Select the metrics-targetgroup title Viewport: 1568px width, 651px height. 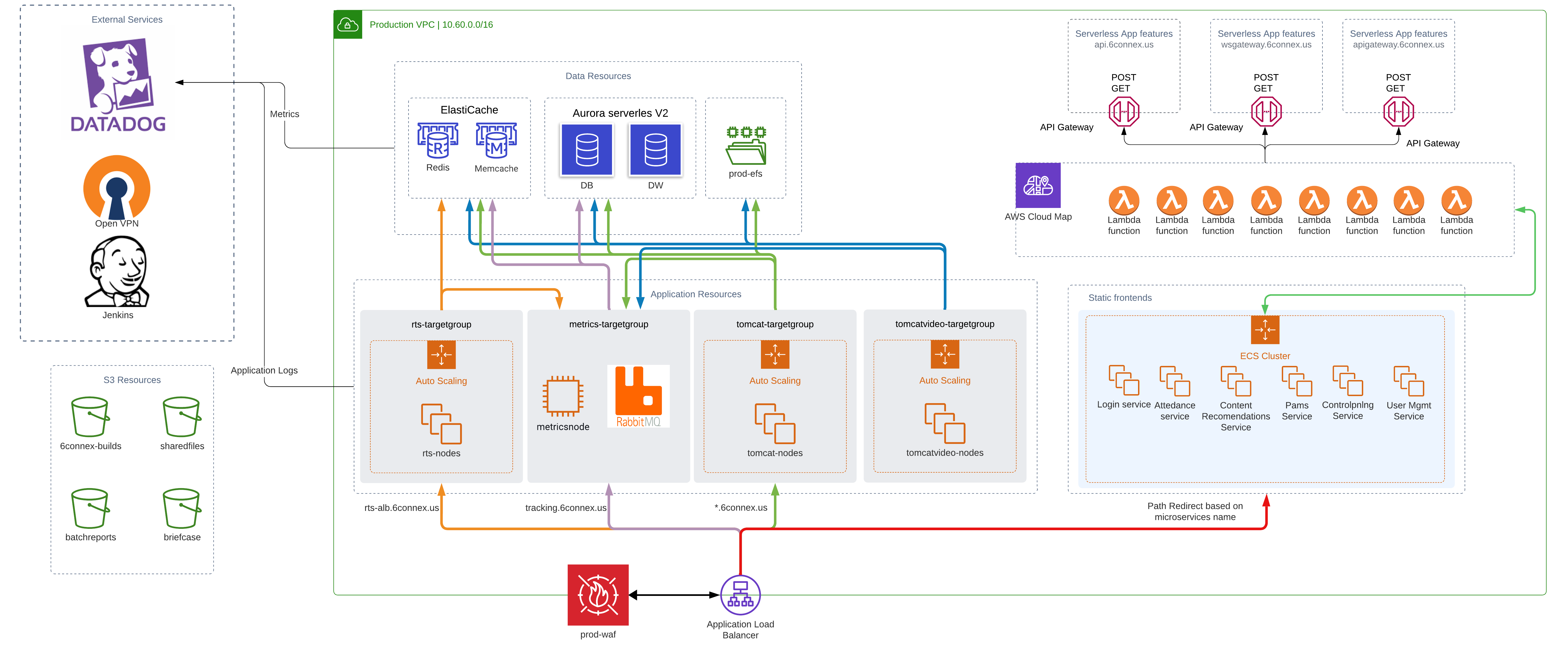point(609,325)
